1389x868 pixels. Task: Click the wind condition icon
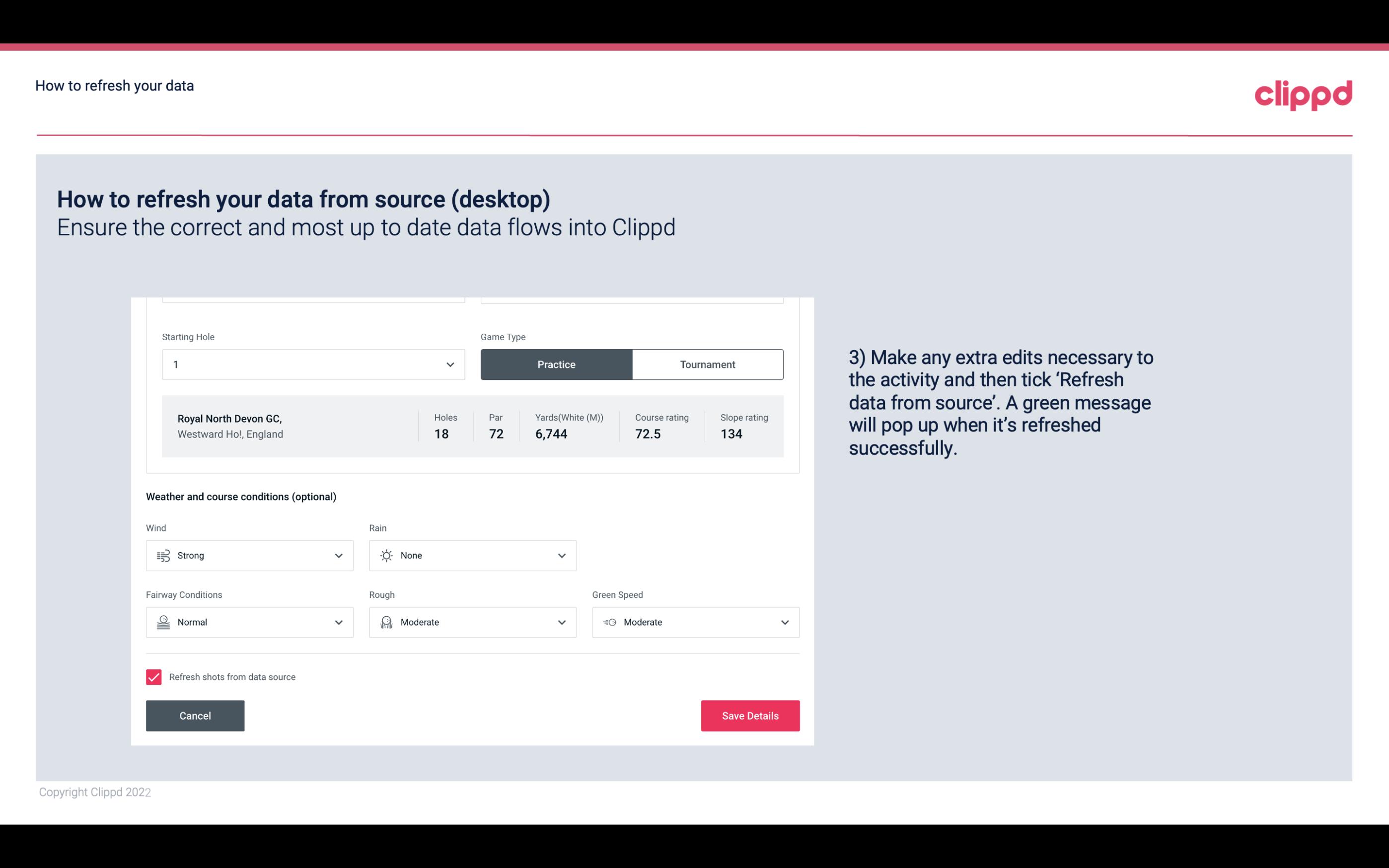163,555
